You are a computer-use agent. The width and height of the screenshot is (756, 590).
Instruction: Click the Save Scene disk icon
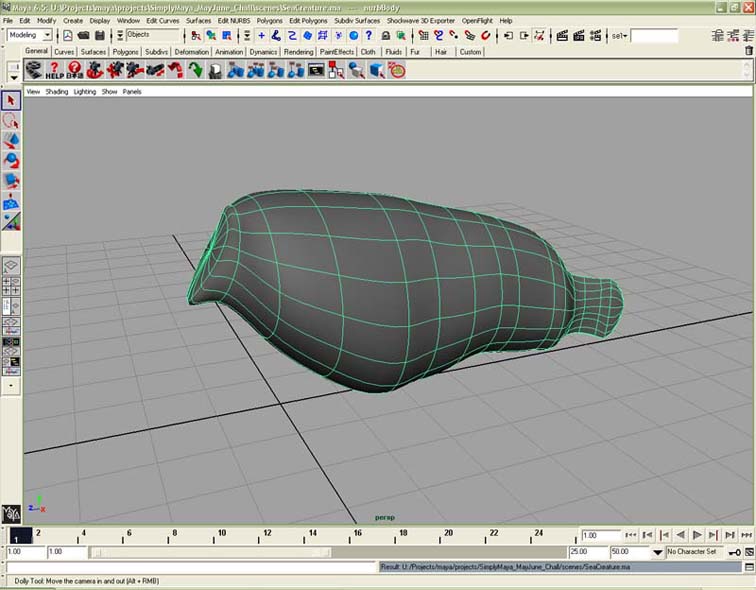click(x=100, y=36)
